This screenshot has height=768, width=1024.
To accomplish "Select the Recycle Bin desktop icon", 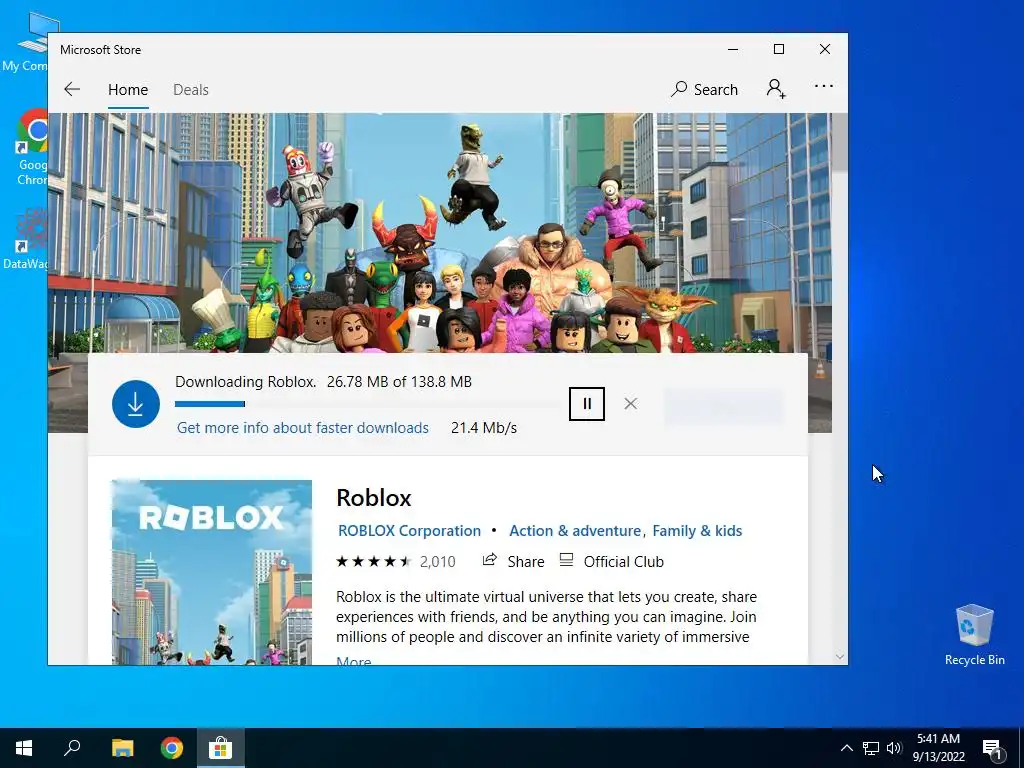I will (x=974, y=635).
